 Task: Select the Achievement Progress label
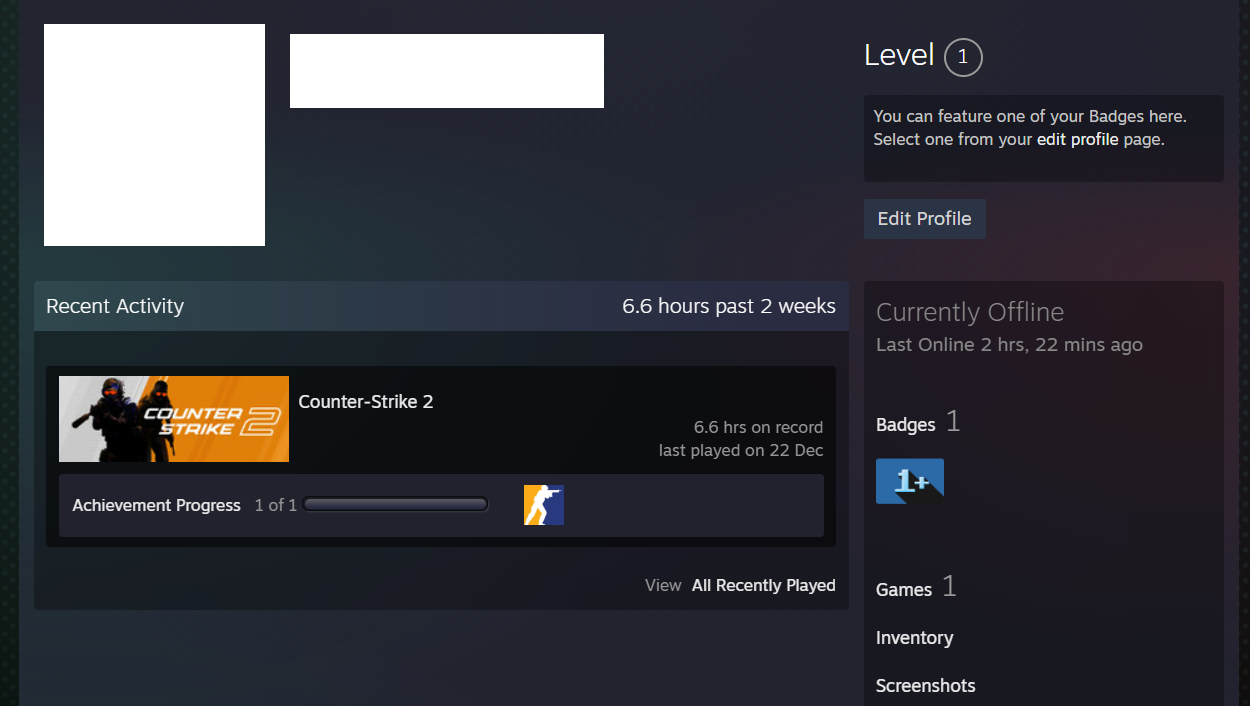click(156, 505)
